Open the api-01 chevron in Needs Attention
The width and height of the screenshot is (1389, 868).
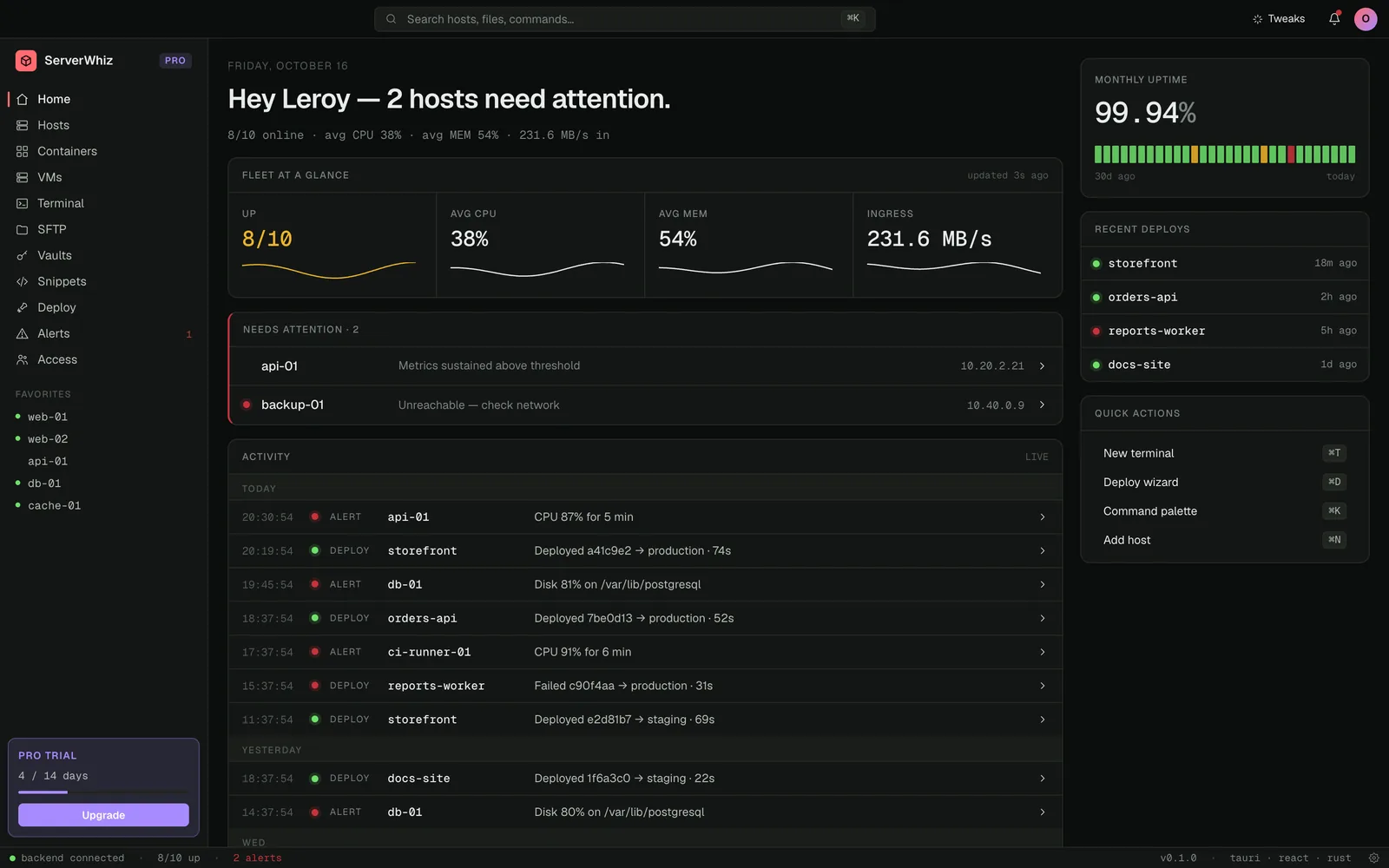1042,365
